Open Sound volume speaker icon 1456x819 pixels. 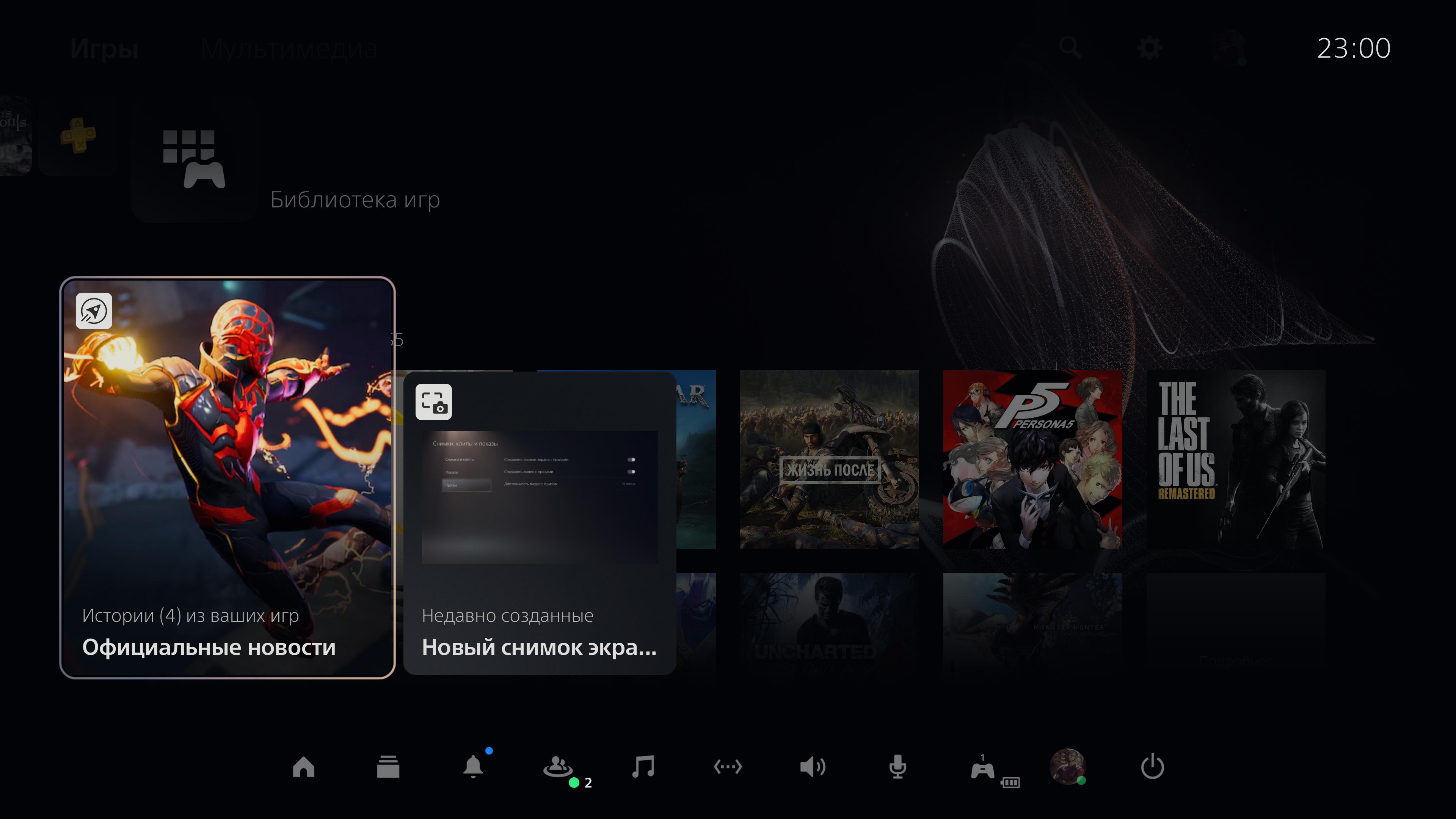click(813, 767)
